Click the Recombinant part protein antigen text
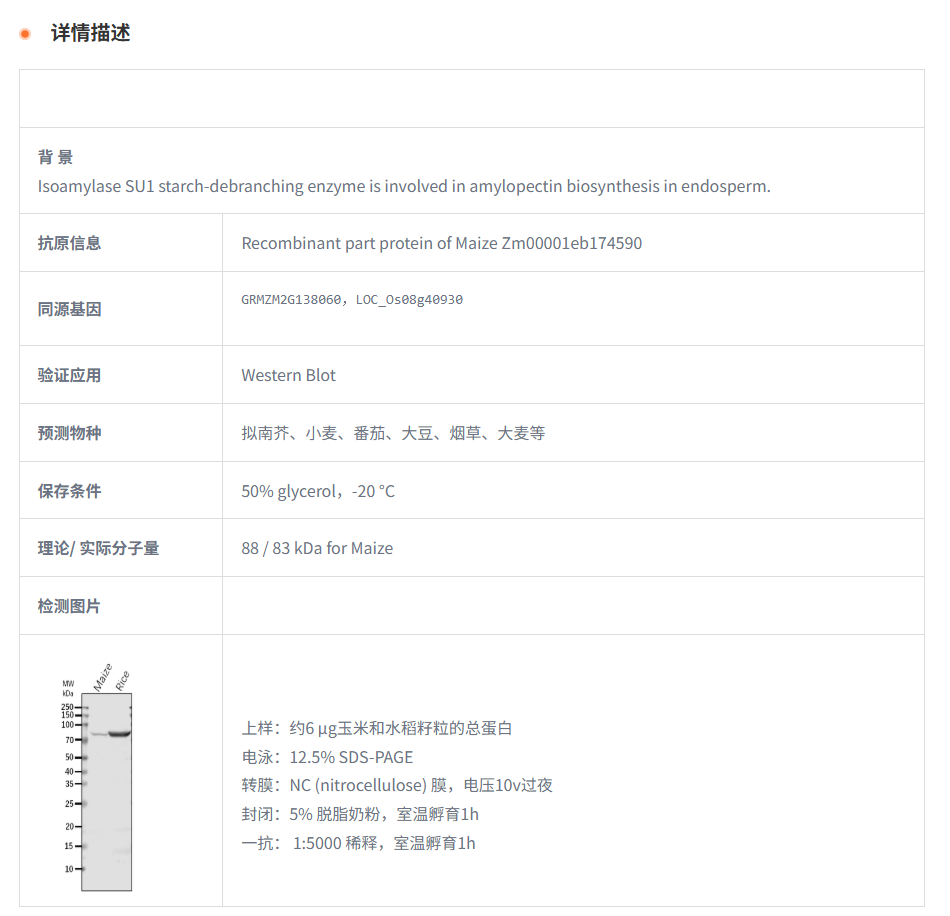Image resolution: width=950 pixels, height=916 pixels. click(441, 243)
